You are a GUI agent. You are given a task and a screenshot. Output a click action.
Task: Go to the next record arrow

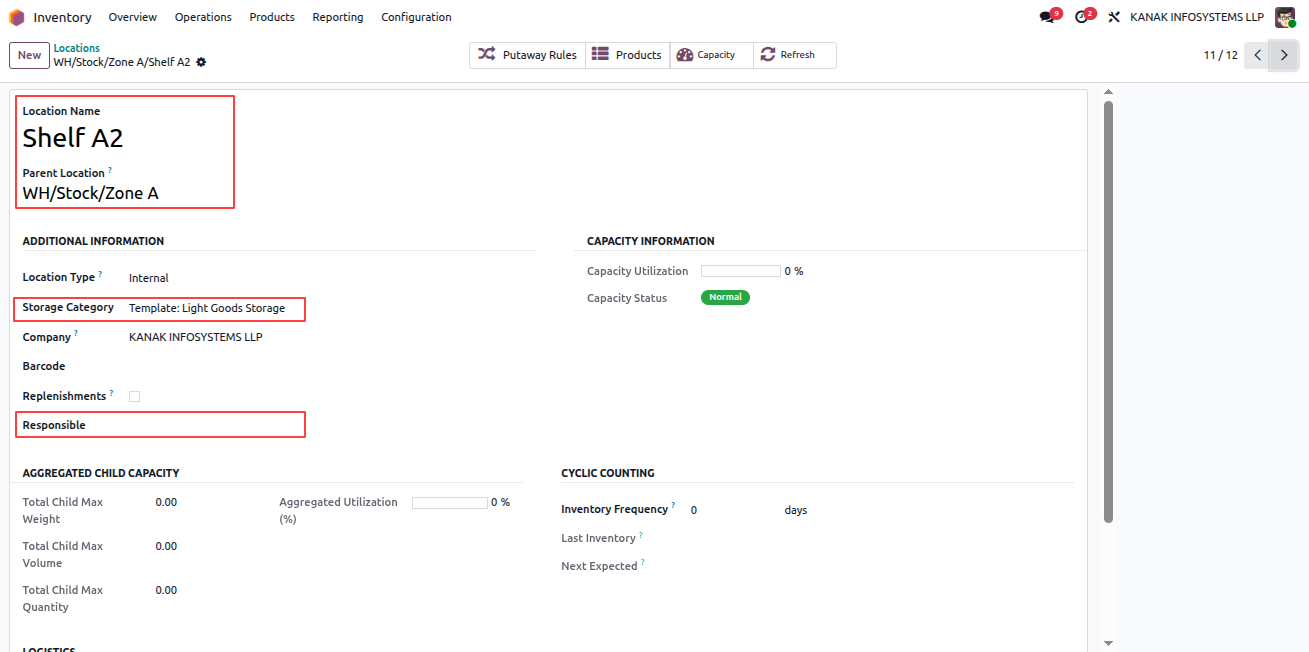pos(1284,55)
